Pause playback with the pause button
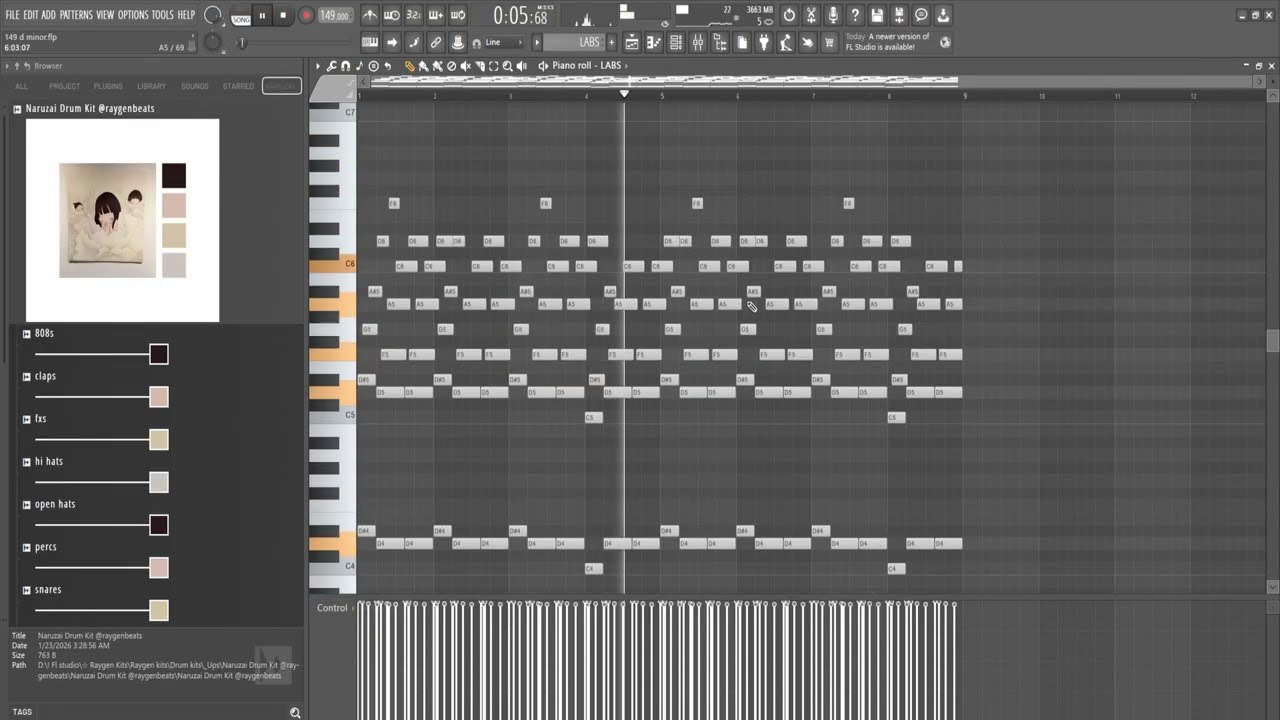The height and width of the screenshot is (720, 1280). (x=262, y=15)
